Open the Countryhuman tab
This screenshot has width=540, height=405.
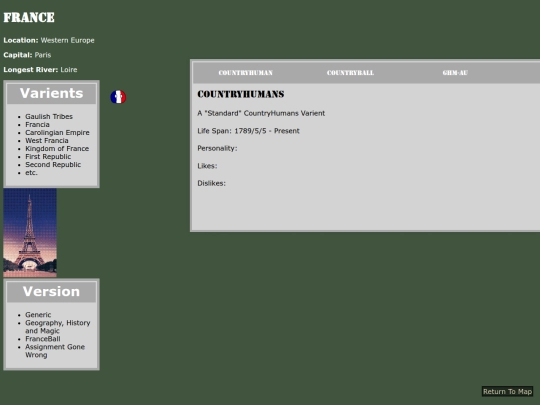tap(246, 73)
